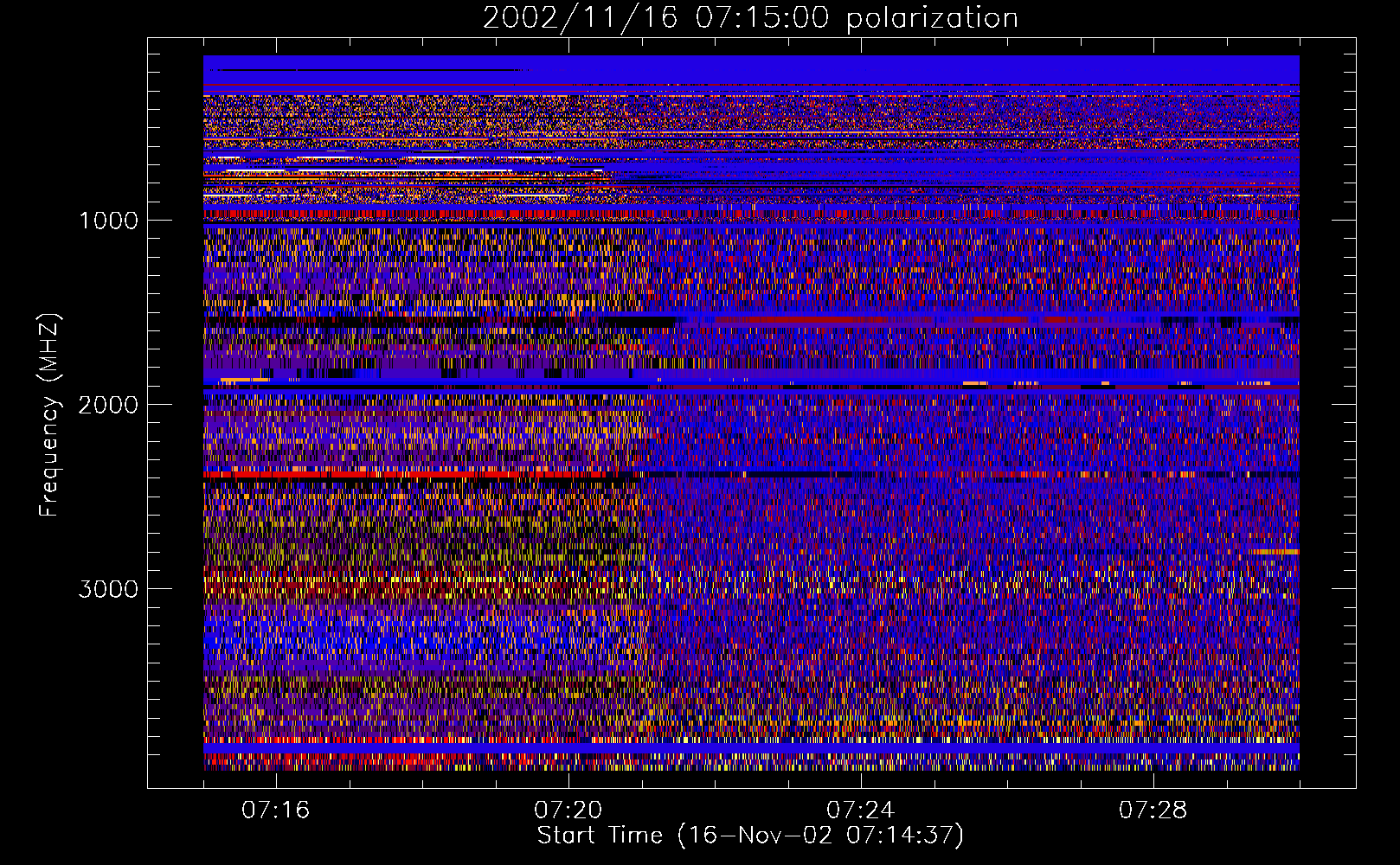
Task: Click the 'Frequency (MHZ)' axis title
Action: (x=50, y=414)
